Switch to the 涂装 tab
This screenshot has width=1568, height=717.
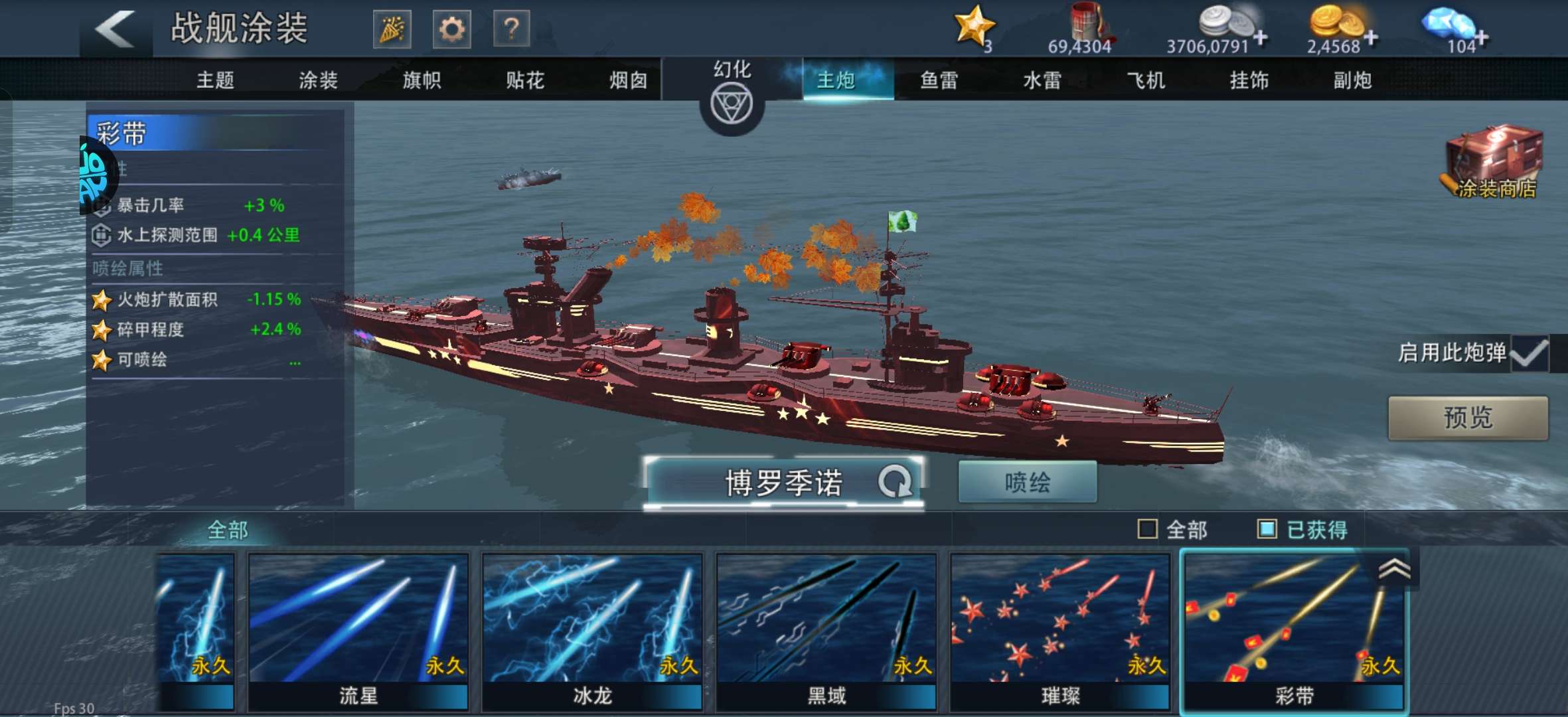tap(318, 80)
